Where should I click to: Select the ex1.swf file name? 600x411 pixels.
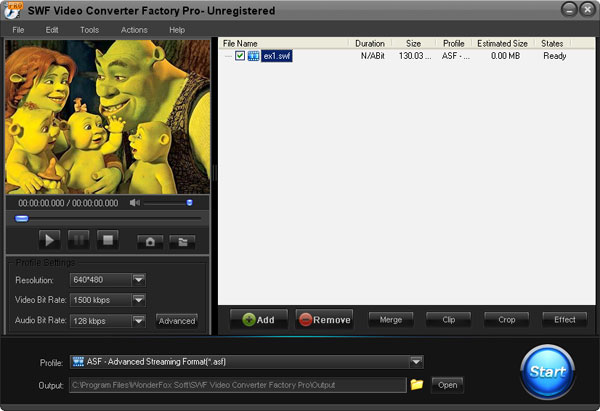(x=277, y=56)
